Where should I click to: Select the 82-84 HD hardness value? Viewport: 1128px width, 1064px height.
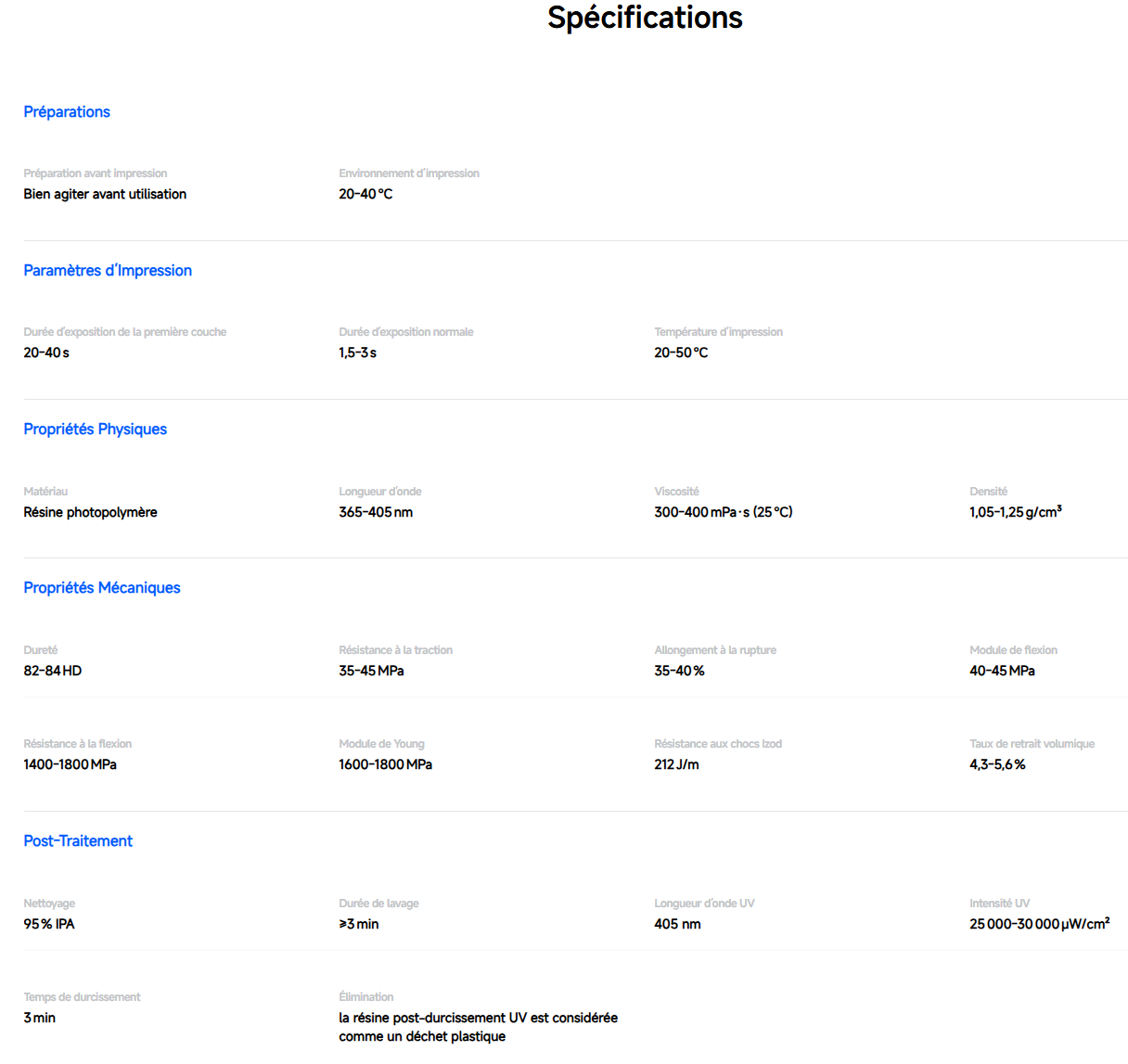coord(53,671)
